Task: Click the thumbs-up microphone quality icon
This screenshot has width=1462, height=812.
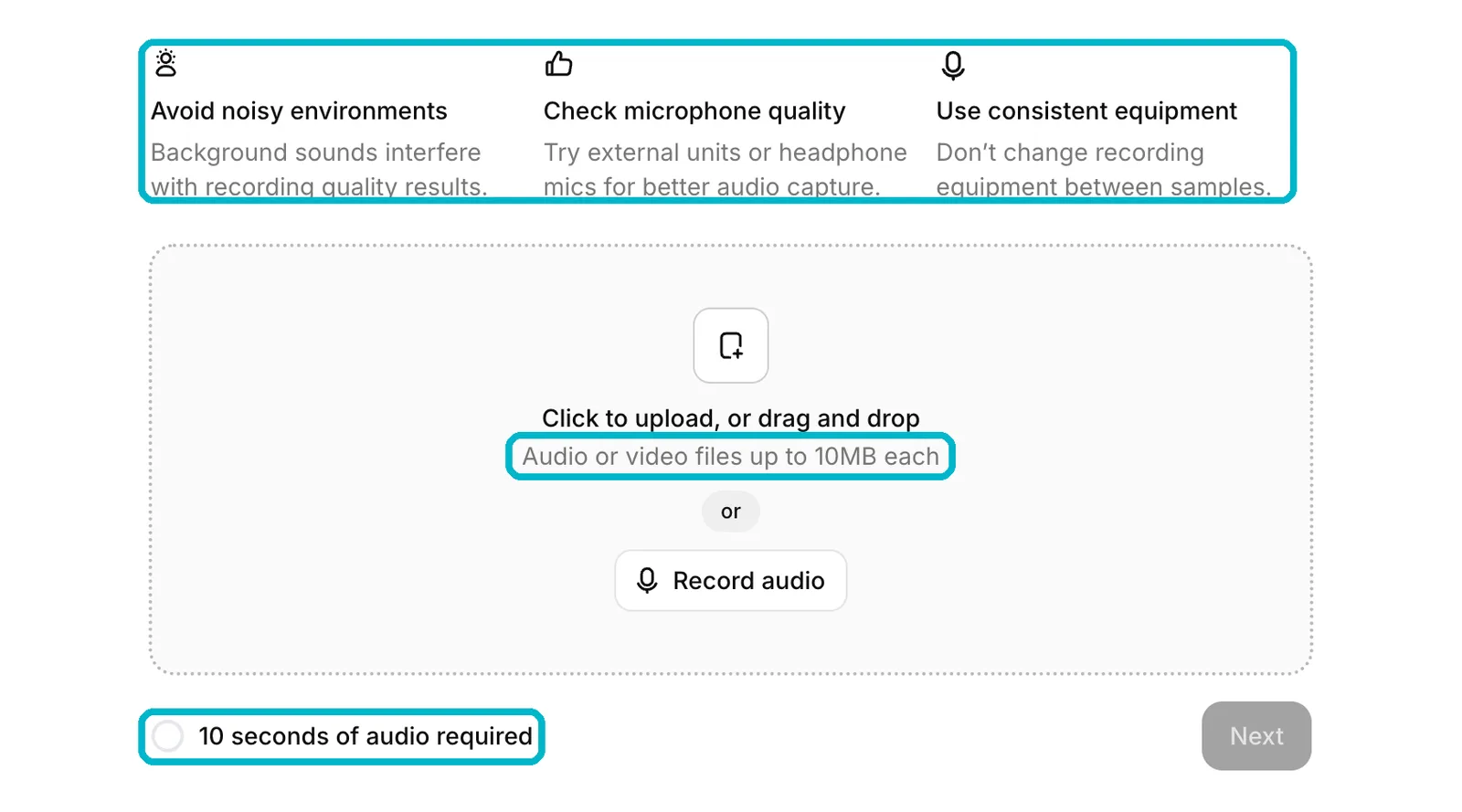Action: pyautogui.click(x=558, y=64)
